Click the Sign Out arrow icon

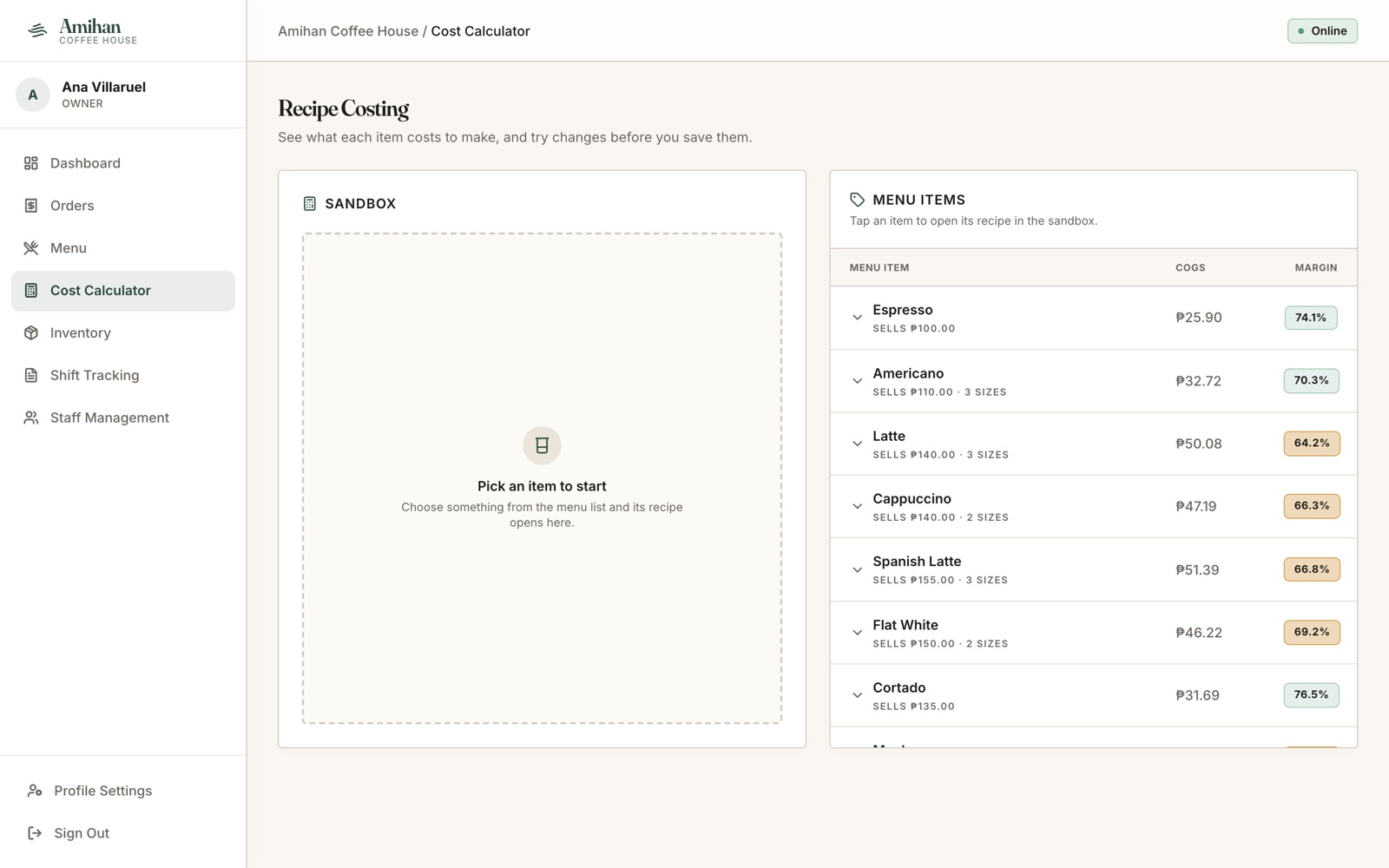(x=35, y=833)
